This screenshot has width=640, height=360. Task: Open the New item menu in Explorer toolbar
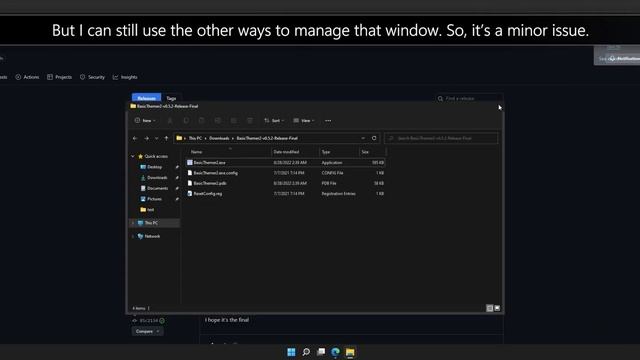click(145, 120)
